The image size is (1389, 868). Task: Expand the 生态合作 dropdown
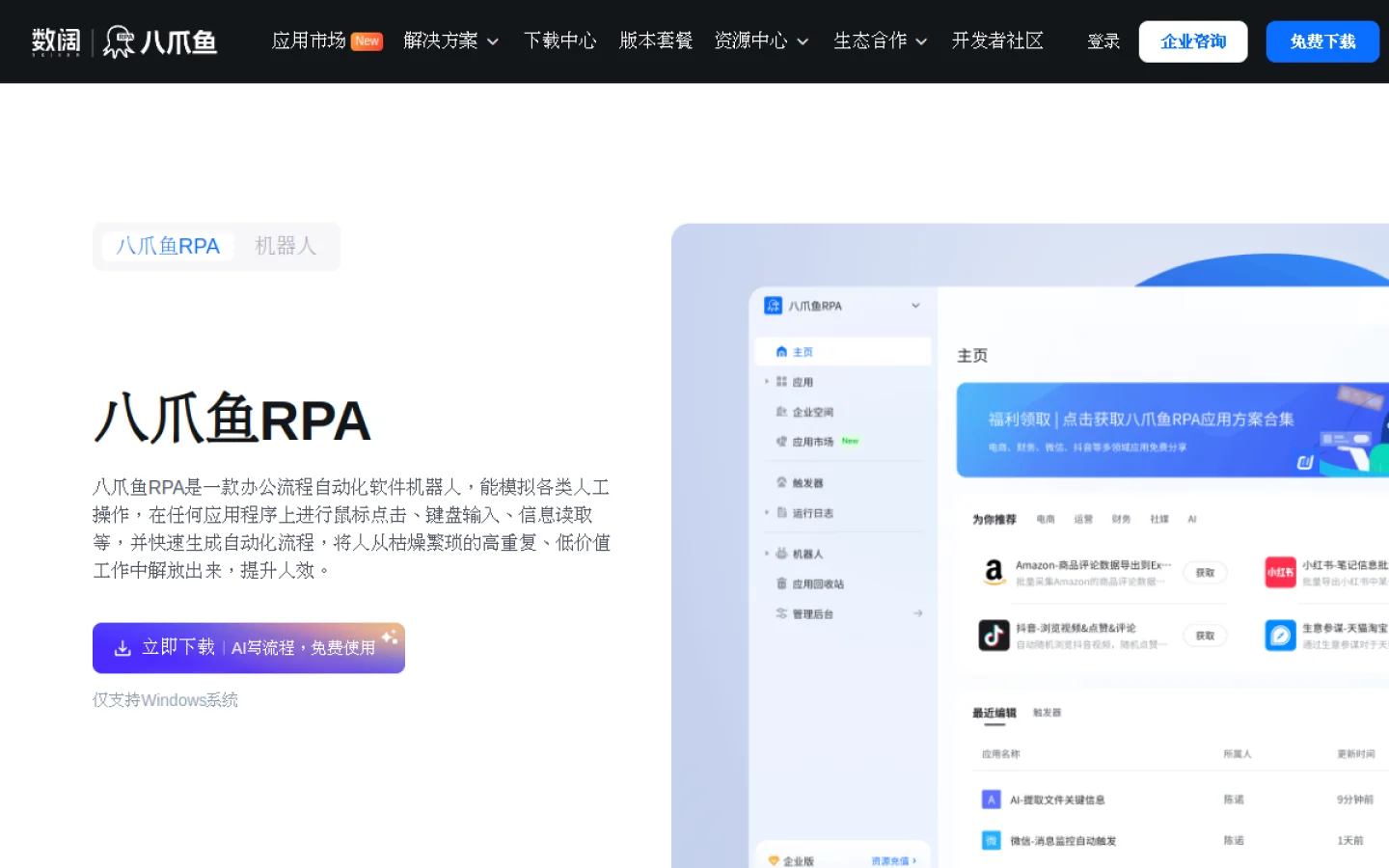(x=880, y=41)
